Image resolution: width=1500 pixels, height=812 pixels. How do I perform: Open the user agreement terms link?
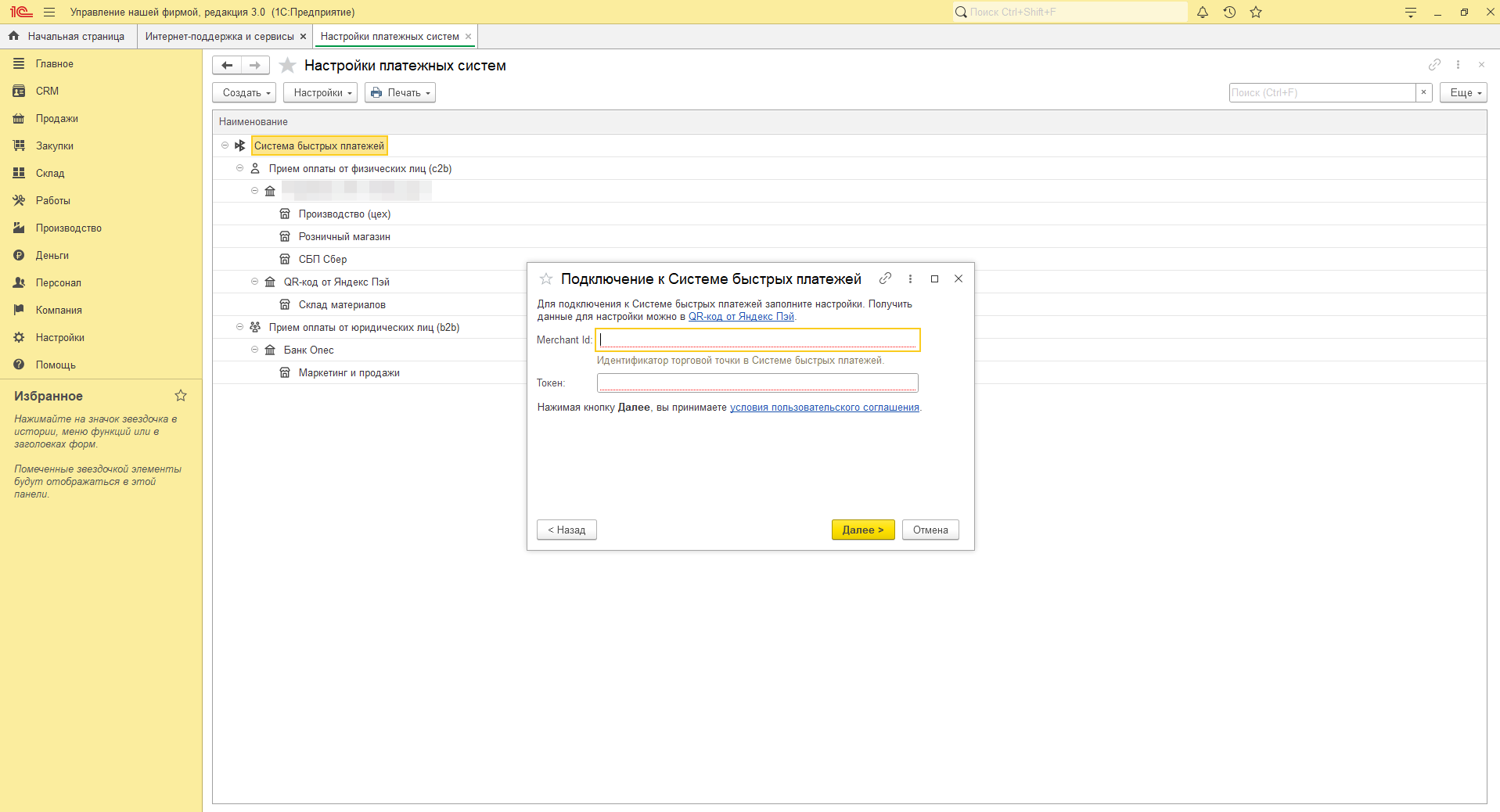[824, 408]
